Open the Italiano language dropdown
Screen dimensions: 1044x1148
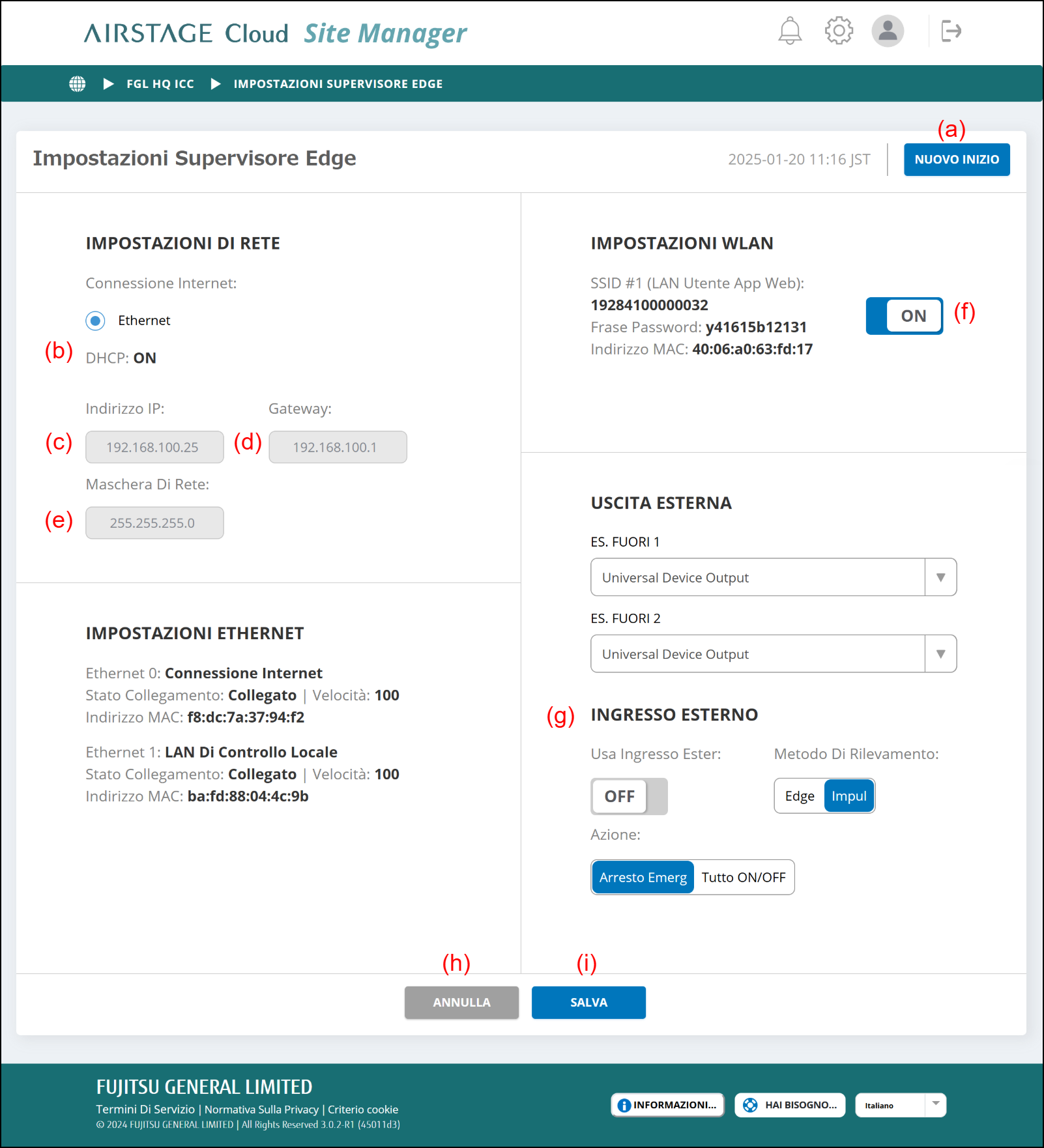point(901,1105)
